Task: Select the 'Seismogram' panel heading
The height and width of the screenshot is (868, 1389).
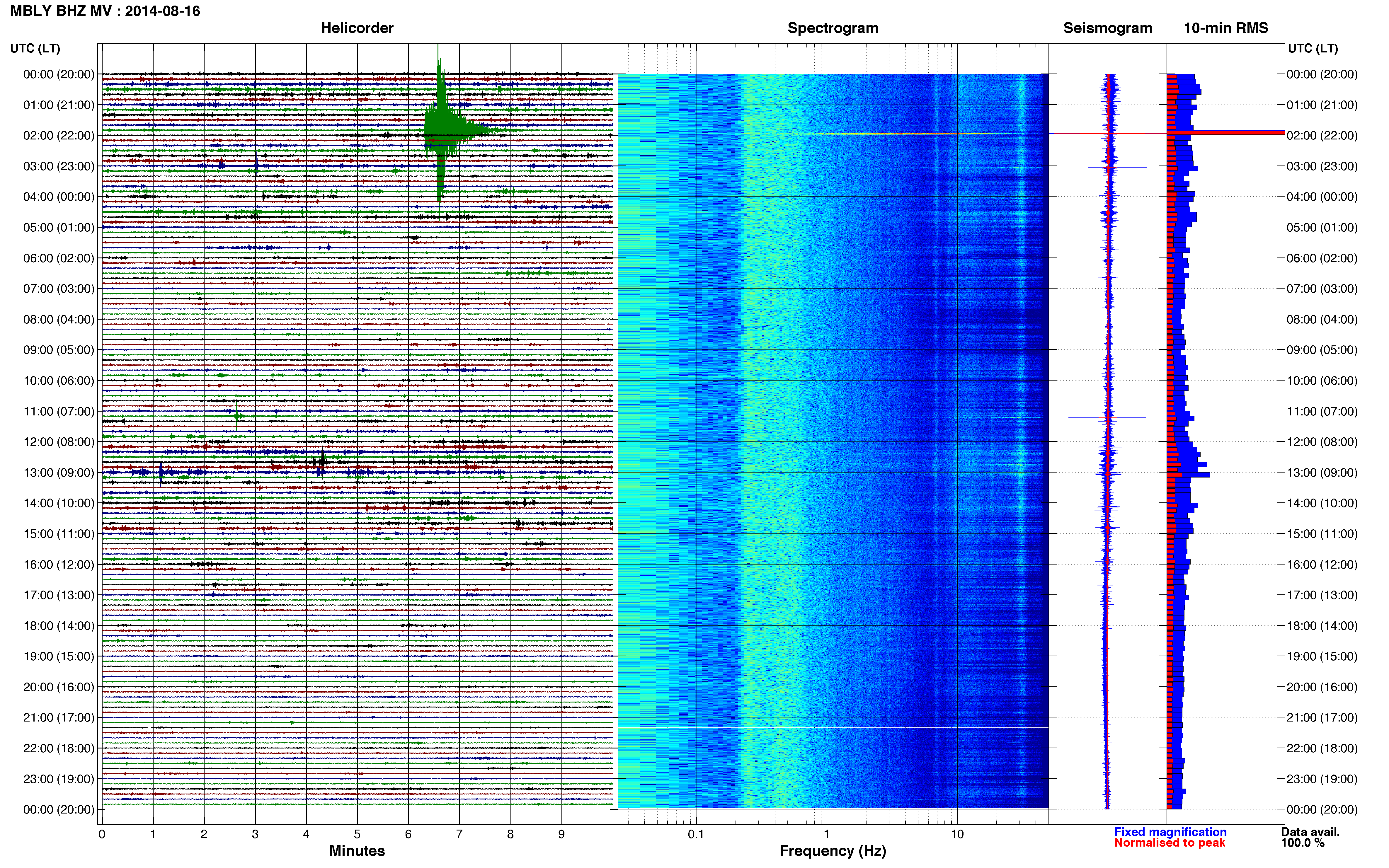Action: point(1108,28)
